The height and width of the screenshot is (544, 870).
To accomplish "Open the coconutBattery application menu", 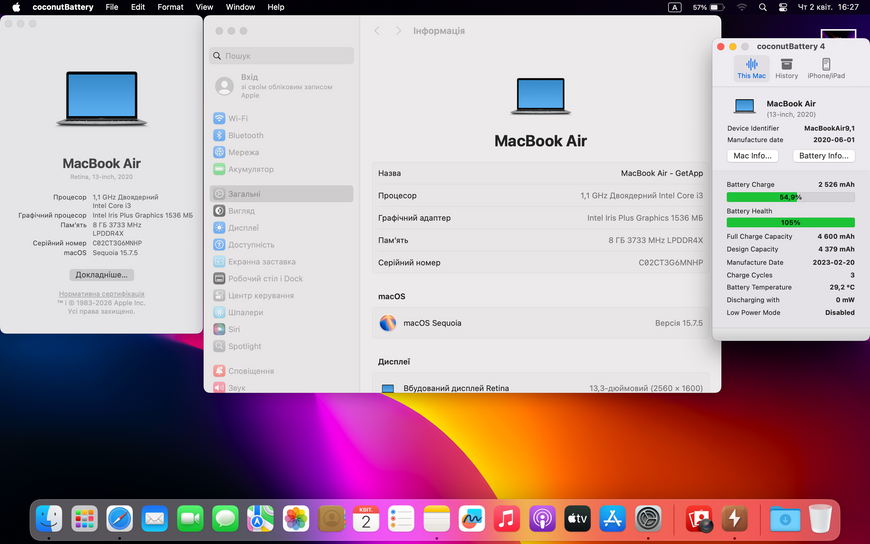I will pyautogui.click(x=63, y=7).
